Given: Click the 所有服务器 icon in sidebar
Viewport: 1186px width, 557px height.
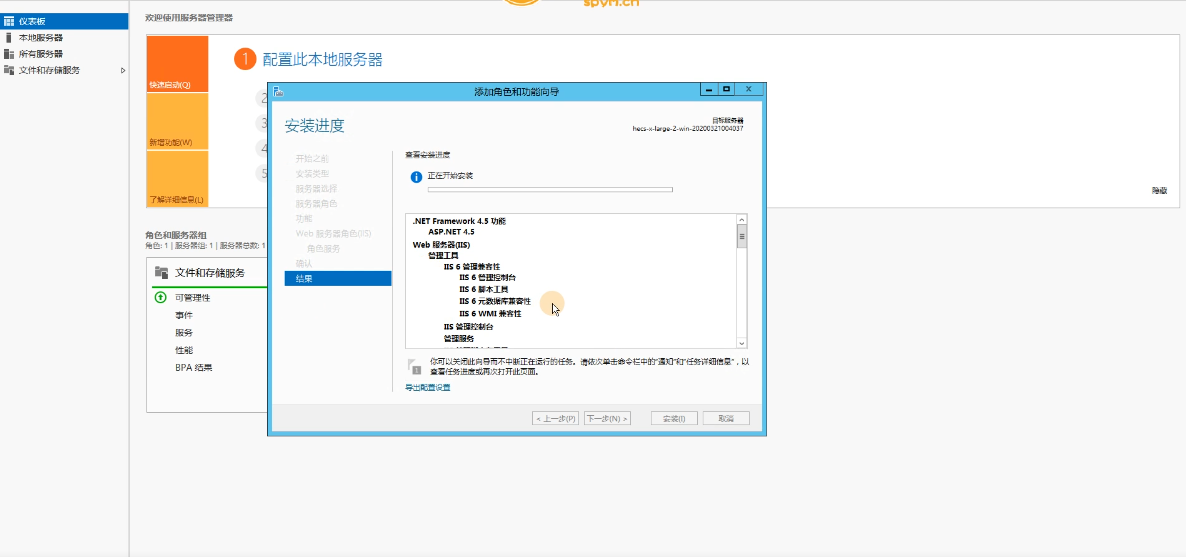Looking at the screenshot, I should coord(9,54).
